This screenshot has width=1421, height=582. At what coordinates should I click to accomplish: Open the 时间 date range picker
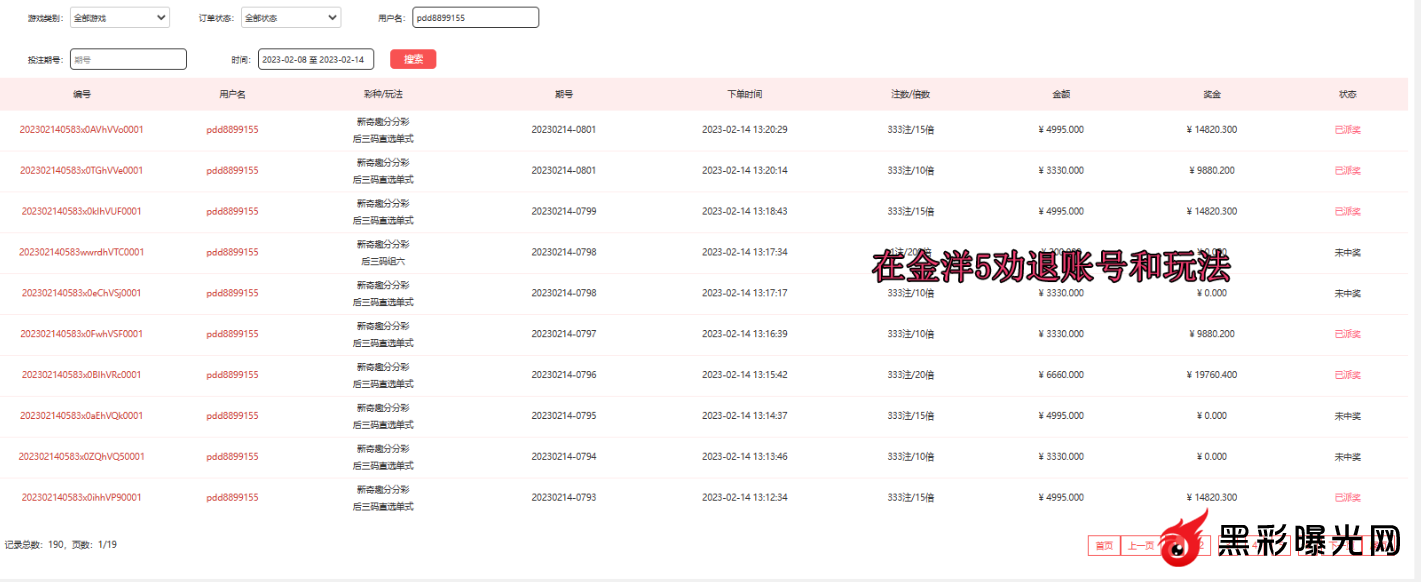[x=316, y=60]
